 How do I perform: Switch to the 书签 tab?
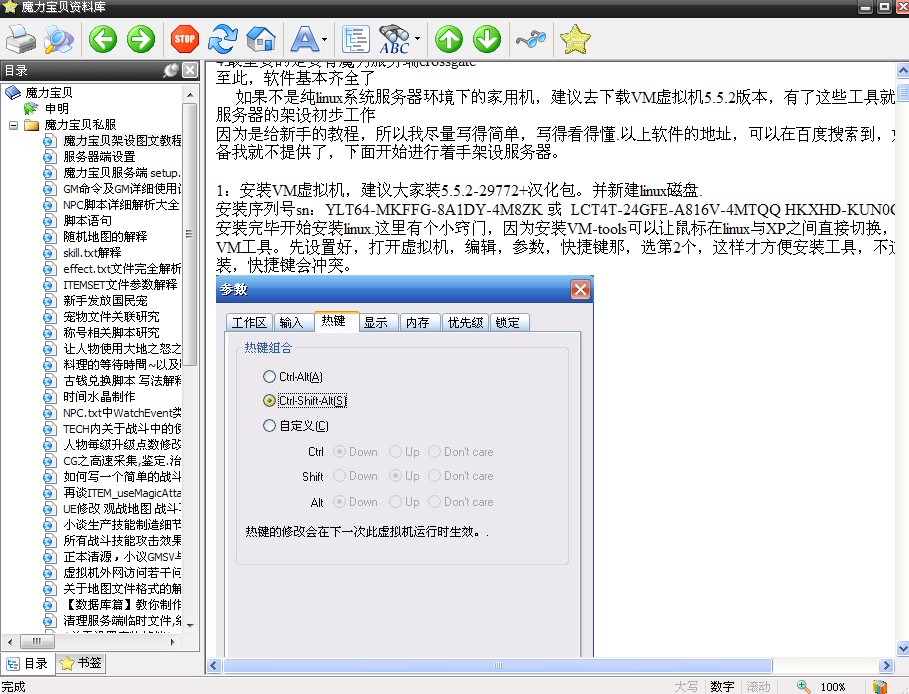point(81,663)
